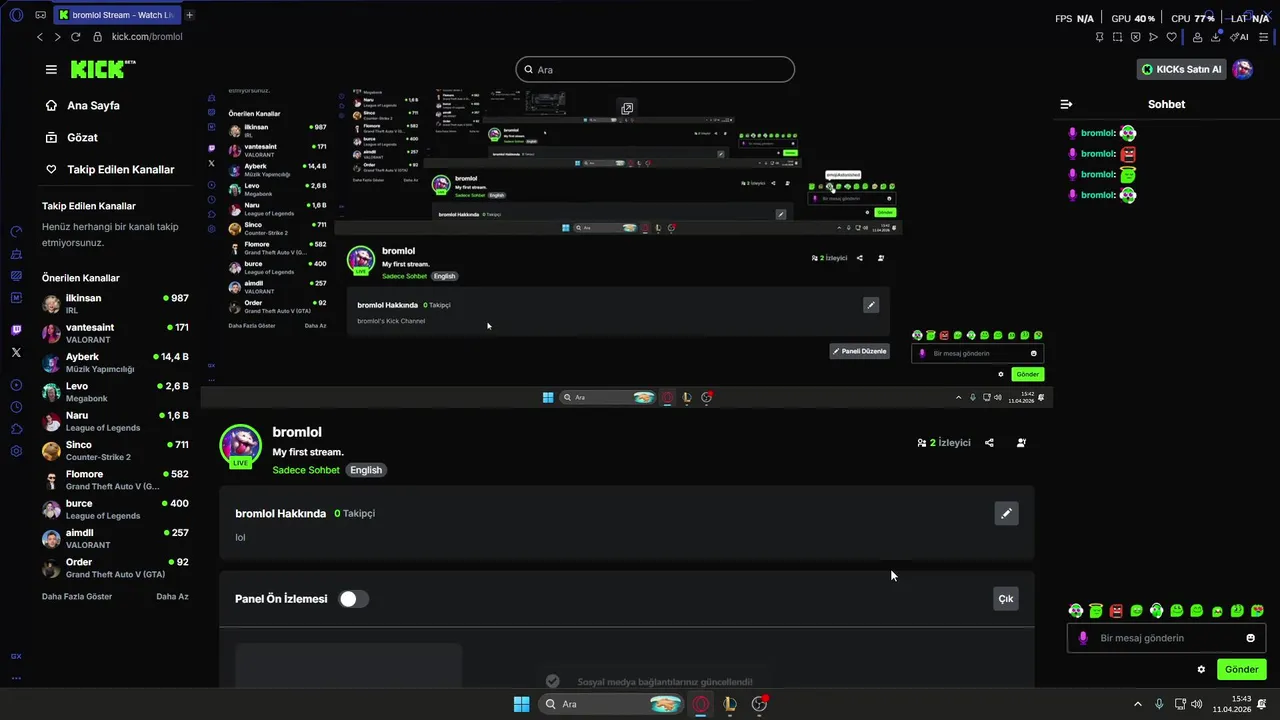Click the Çık button in panel preview
Viewport: 1280px width, 720px height.
(x=1006, y=599)
